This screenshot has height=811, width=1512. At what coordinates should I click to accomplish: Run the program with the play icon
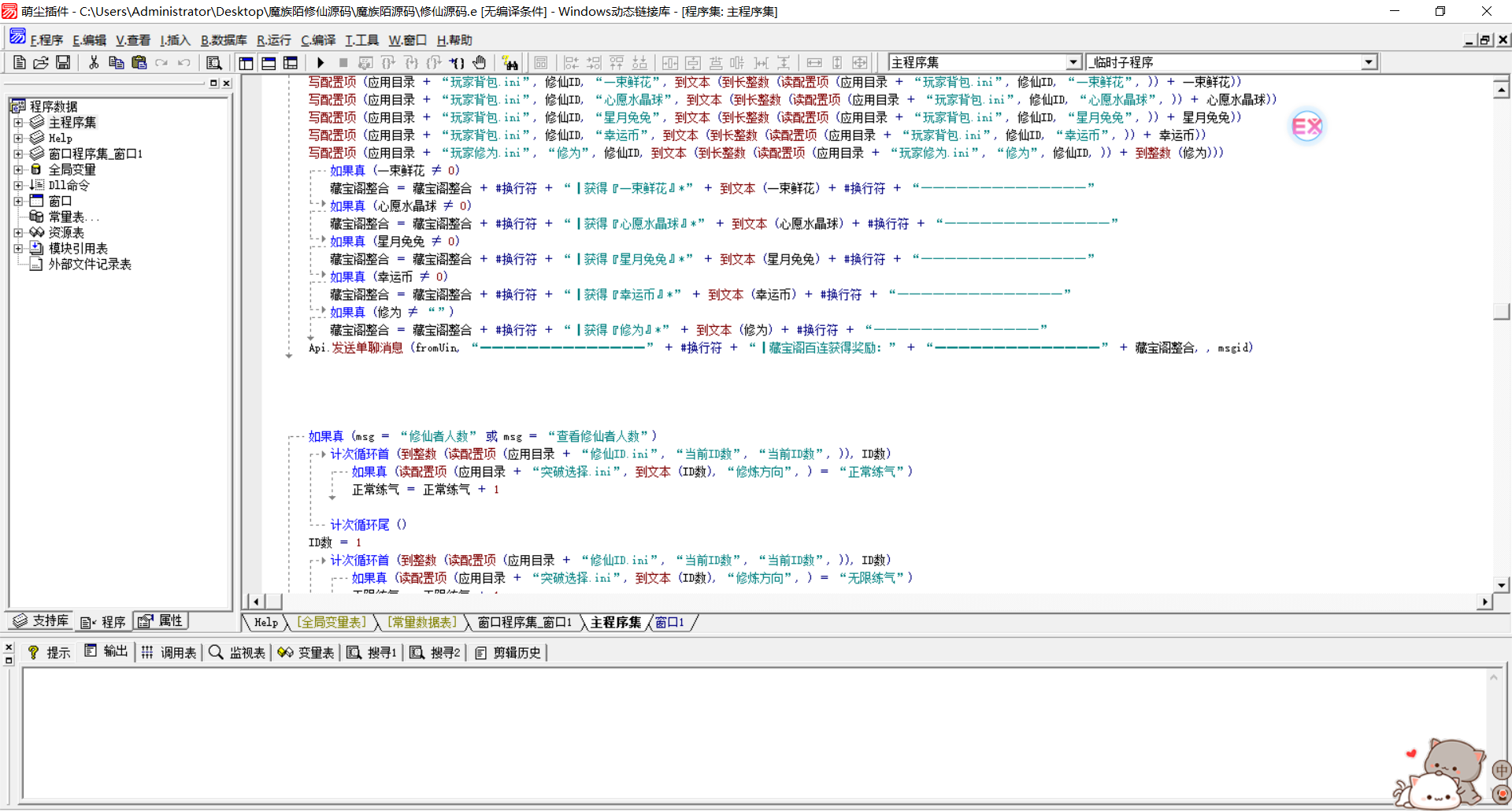[321, 62]
